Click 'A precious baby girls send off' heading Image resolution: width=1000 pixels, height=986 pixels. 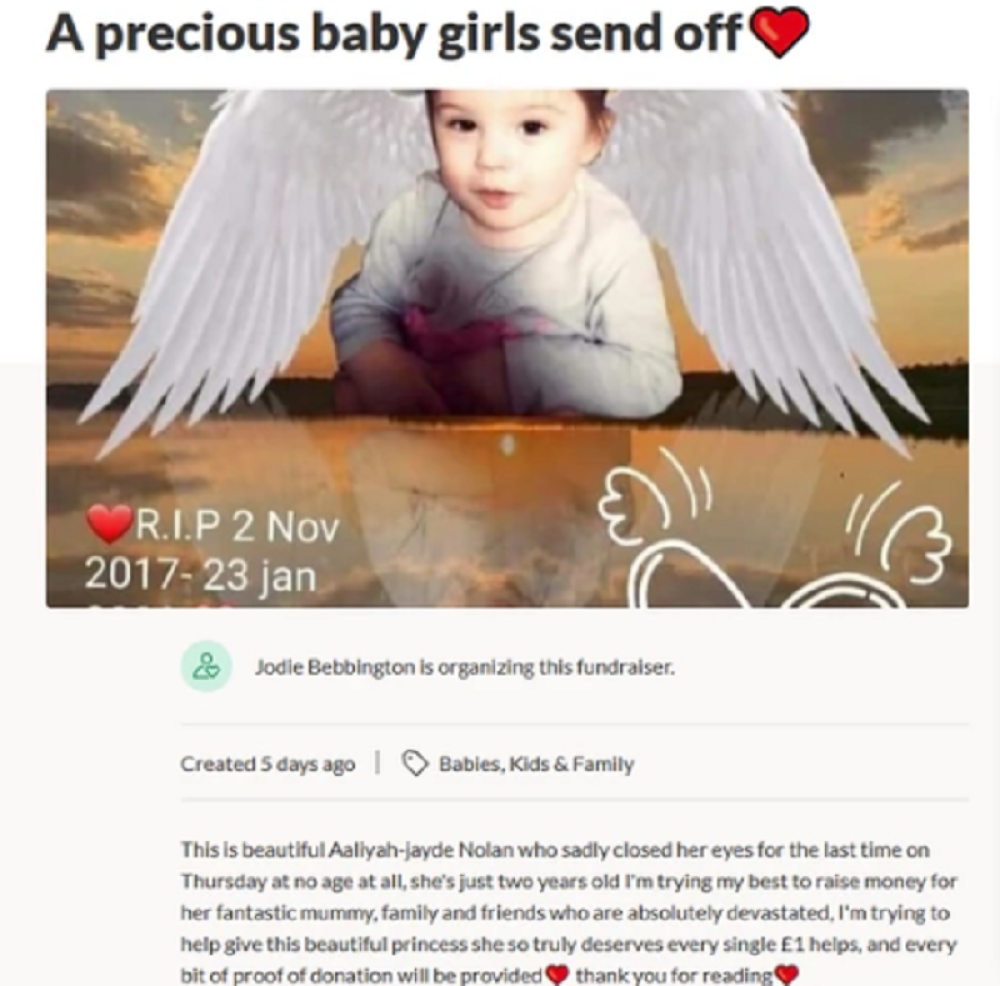pos(393,33)
